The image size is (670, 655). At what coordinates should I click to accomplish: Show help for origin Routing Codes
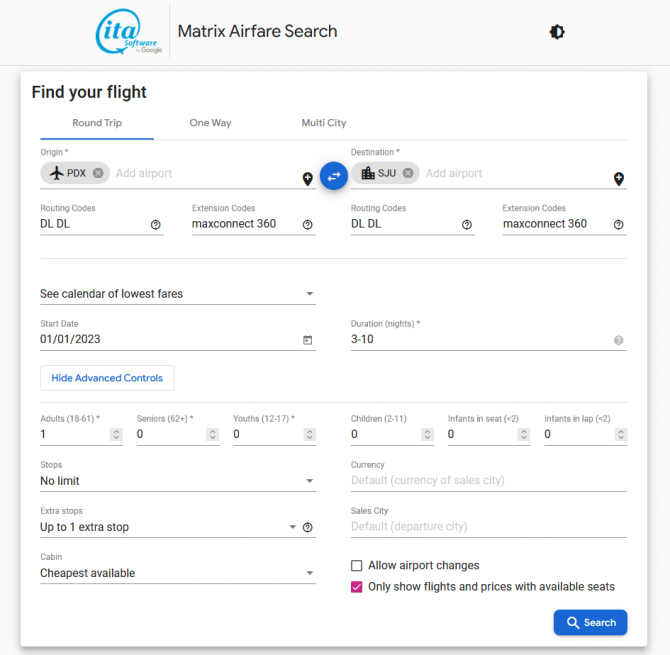[x=156, y=225]
